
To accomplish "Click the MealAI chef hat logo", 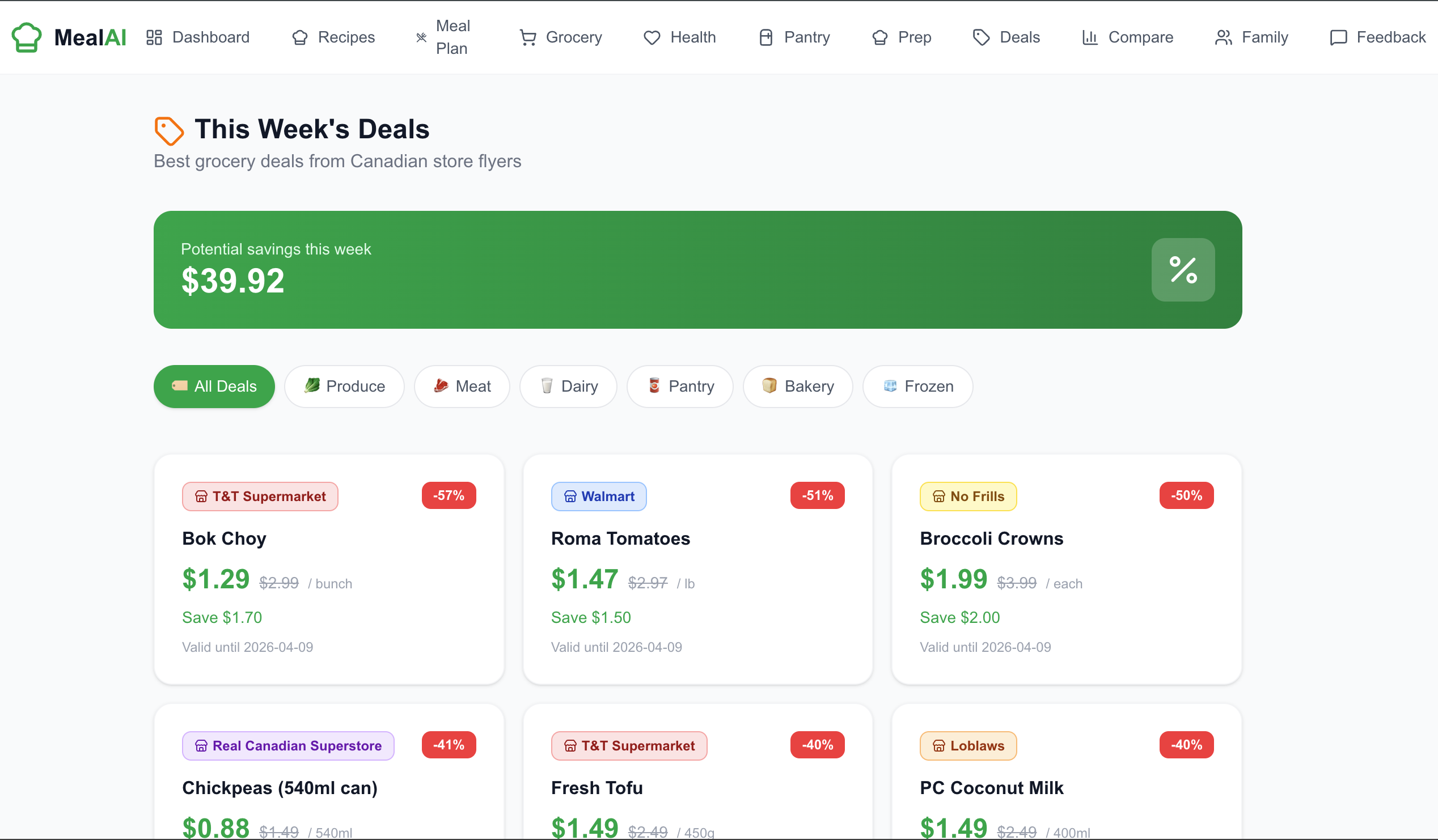I will 26,37.
